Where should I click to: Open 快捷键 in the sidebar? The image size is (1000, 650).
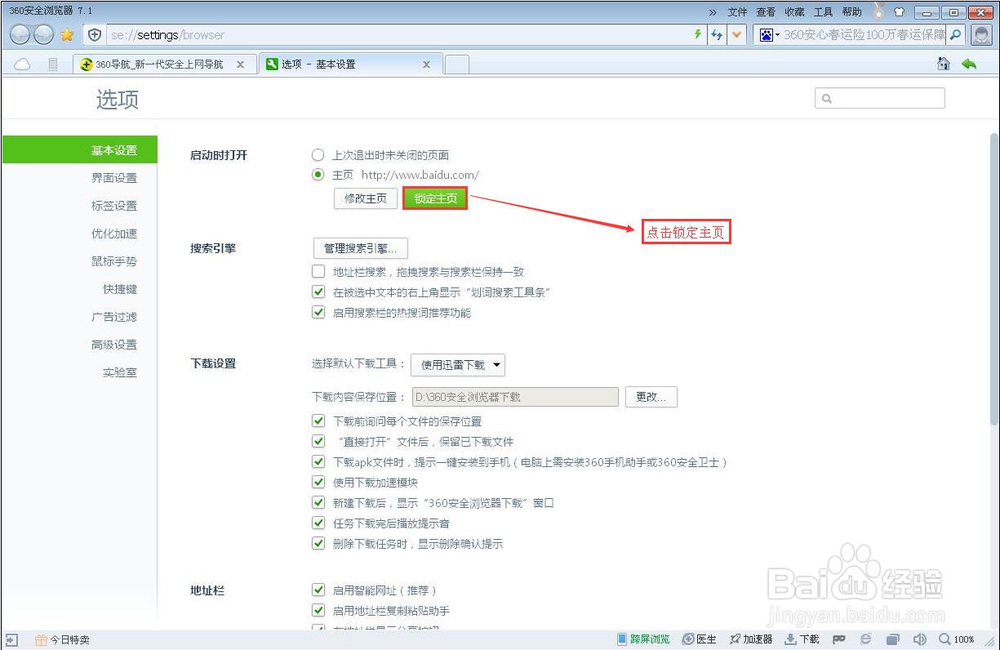120,289
